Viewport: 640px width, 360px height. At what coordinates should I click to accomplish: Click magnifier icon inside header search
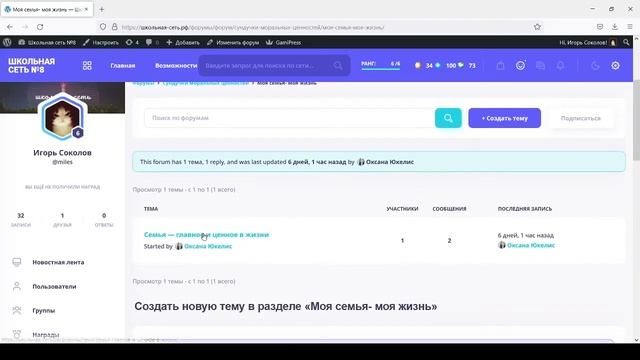[338, 65]
